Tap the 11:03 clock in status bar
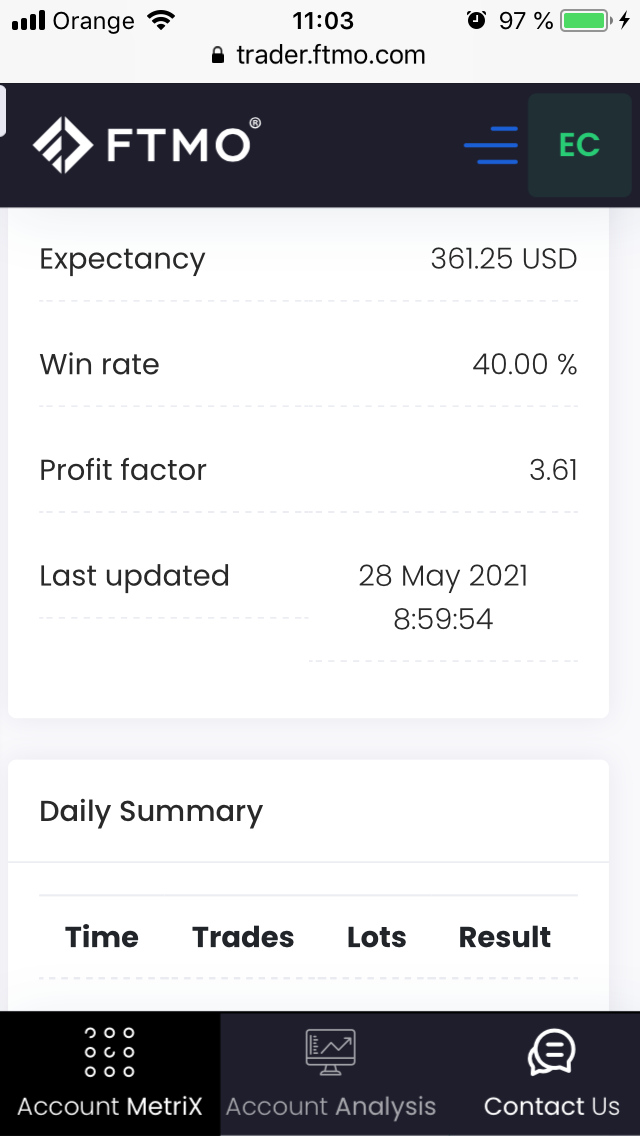The image size is (640, 1136). tap(323, 21)
